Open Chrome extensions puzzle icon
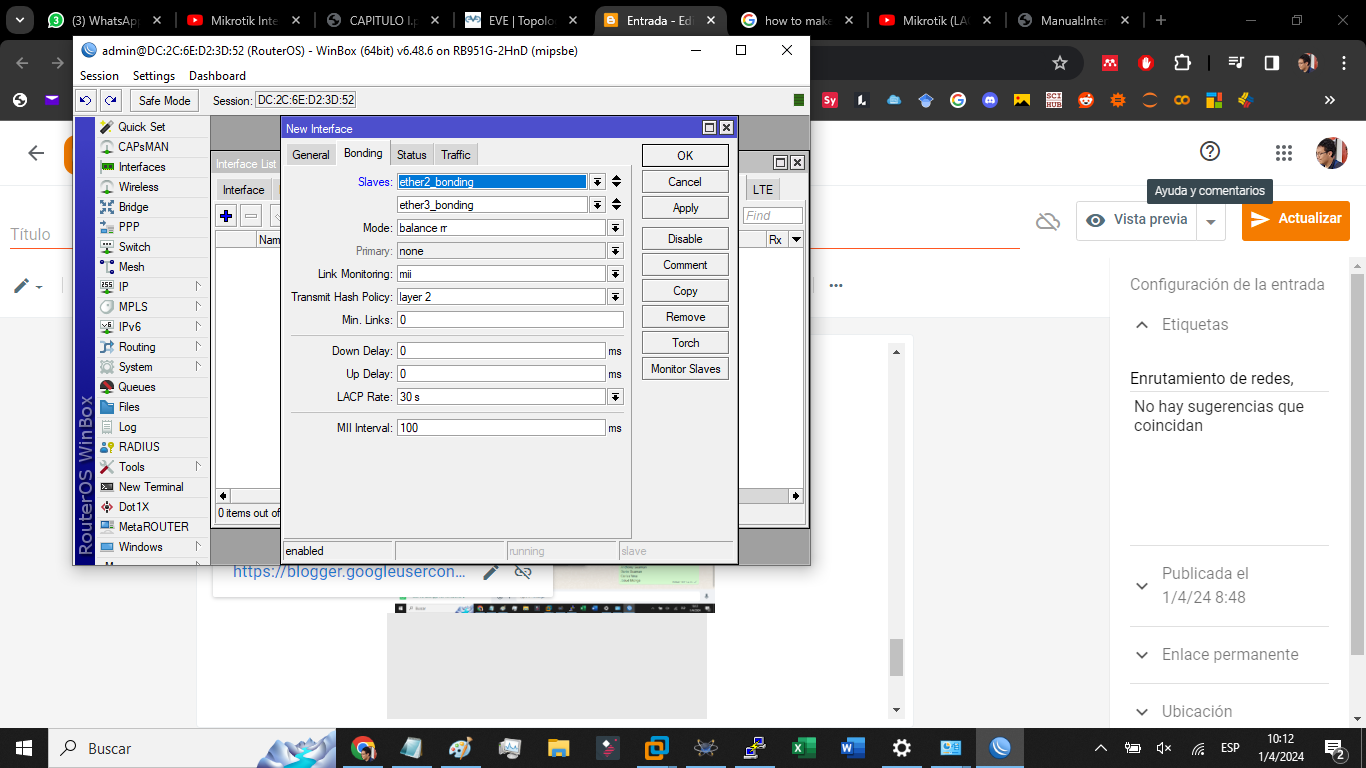Screen dimensions: 1366x768 [x=1182, y=63]
